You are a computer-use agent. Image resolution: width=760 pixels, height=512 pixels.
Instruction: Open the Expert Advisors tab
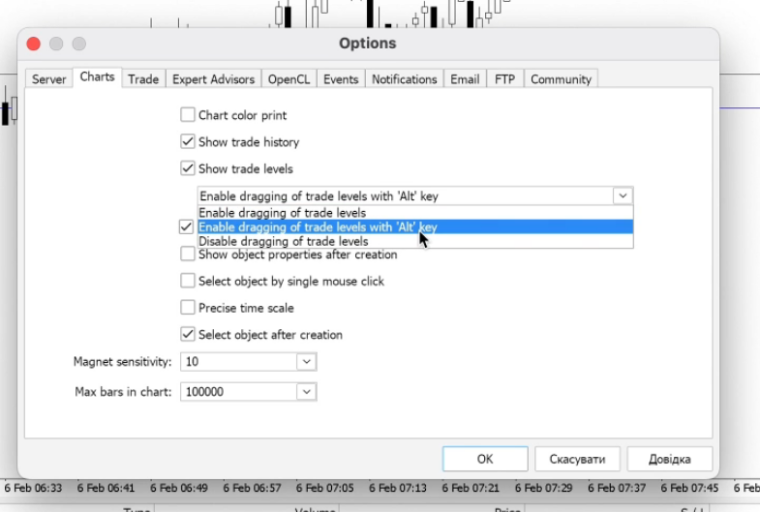tap(213, 79)
